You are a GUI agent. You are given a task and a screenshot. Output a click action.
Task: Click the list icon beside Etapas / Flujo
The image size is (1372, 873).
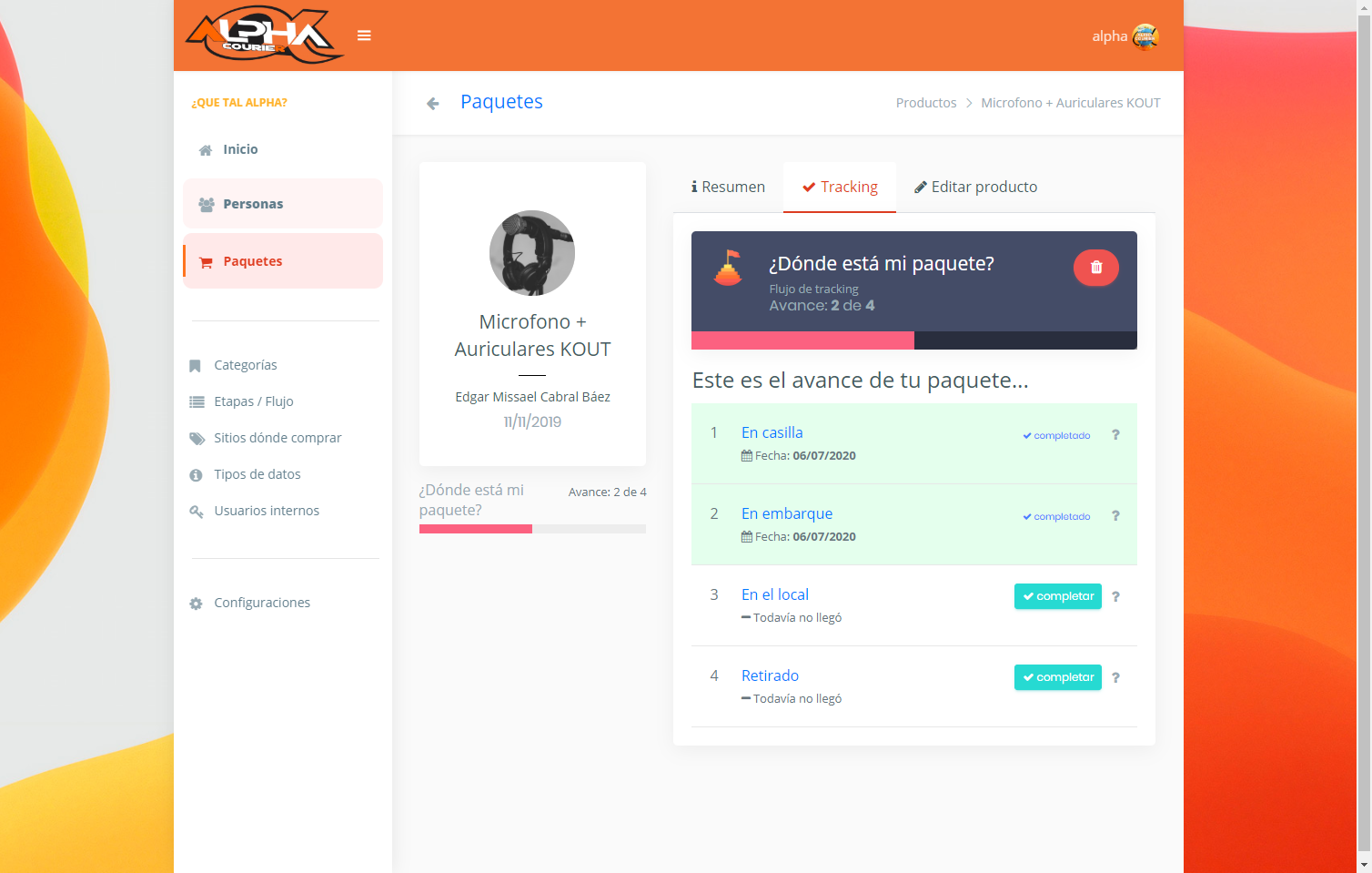pos(197,401)
